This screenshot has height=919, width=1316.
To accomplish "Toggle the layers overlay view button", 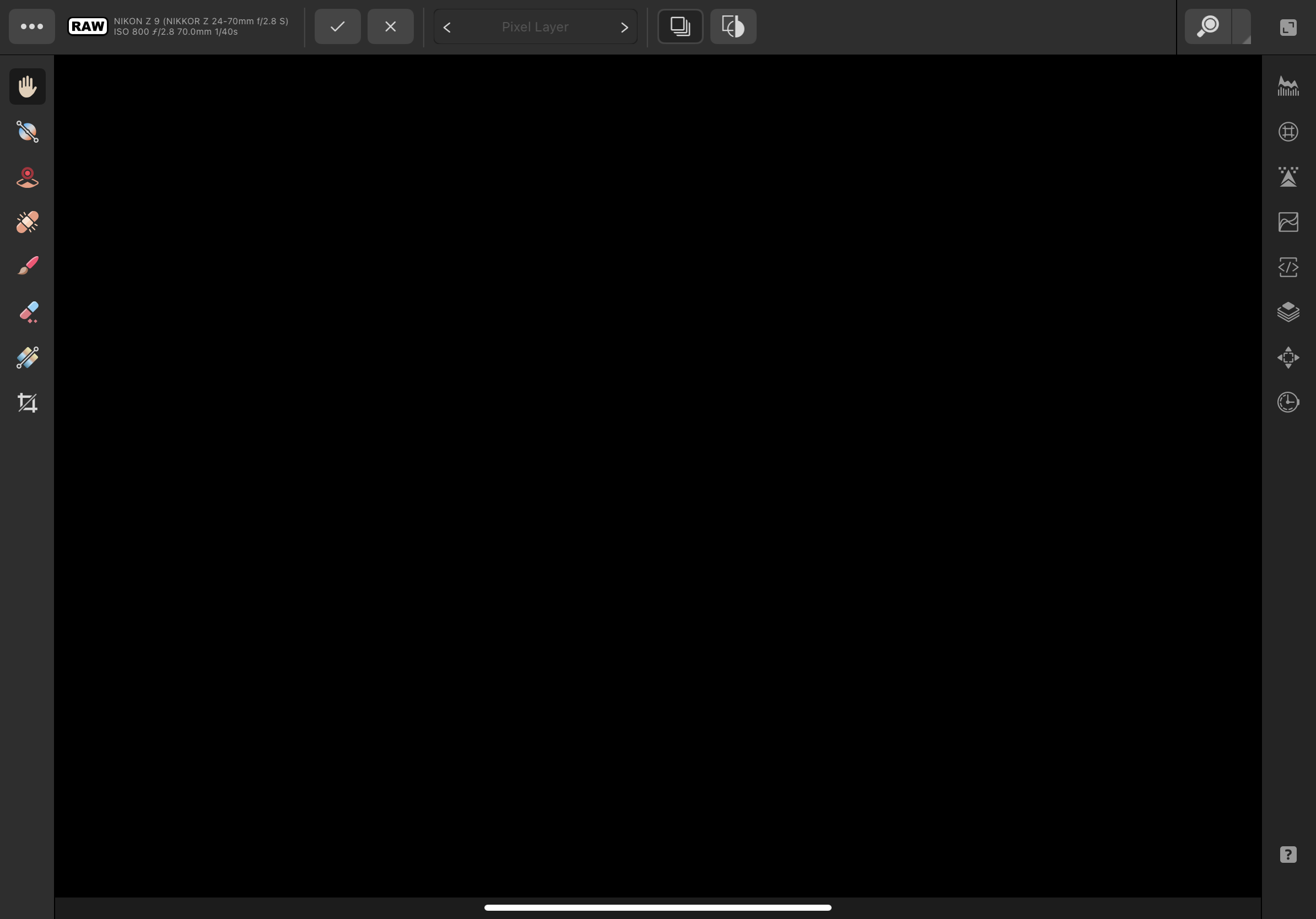I will click(681, 26).
